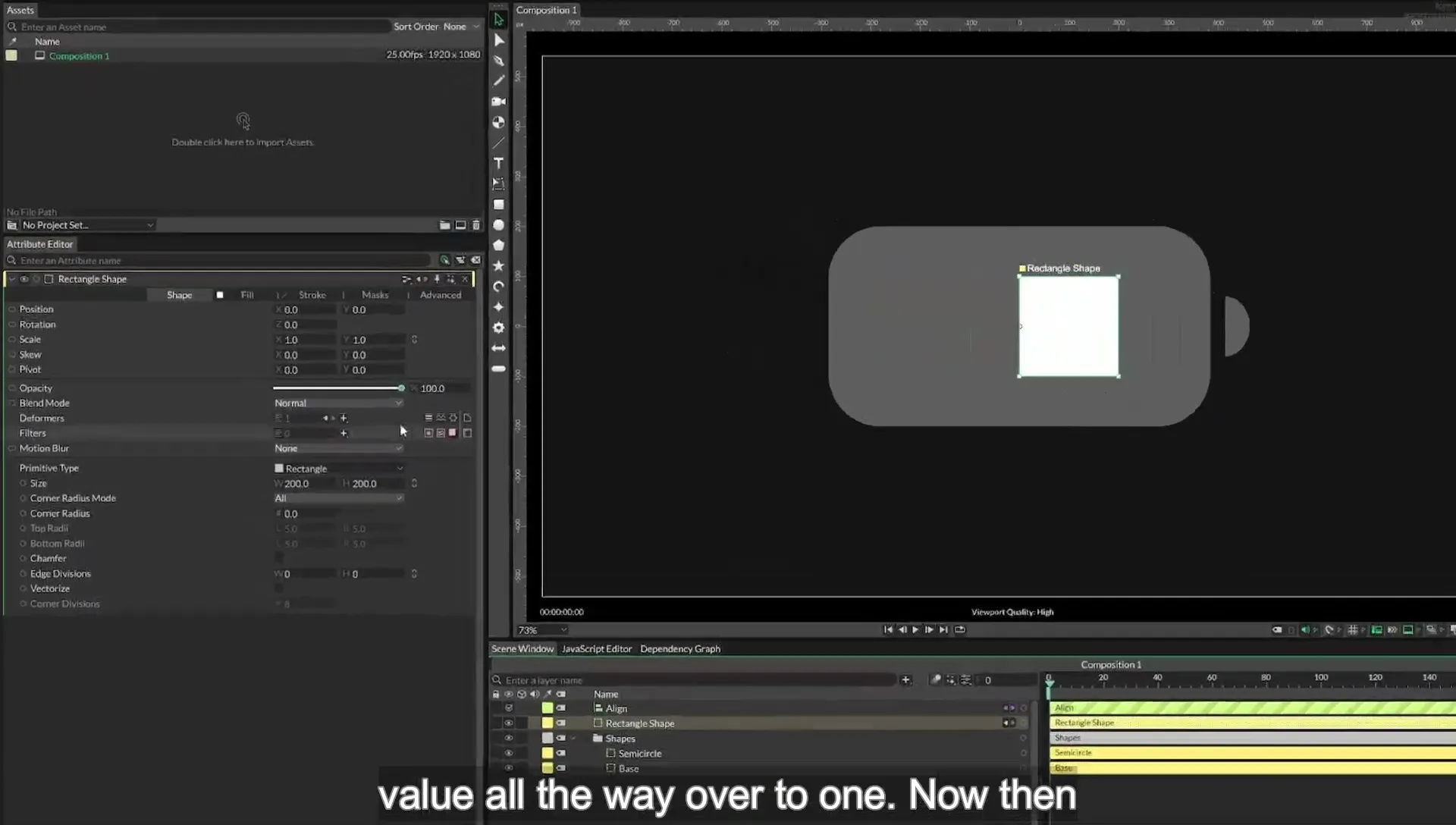Click the Opacity slider handle
This screenshot has height=825, width=1456.
tap(401, 388)
